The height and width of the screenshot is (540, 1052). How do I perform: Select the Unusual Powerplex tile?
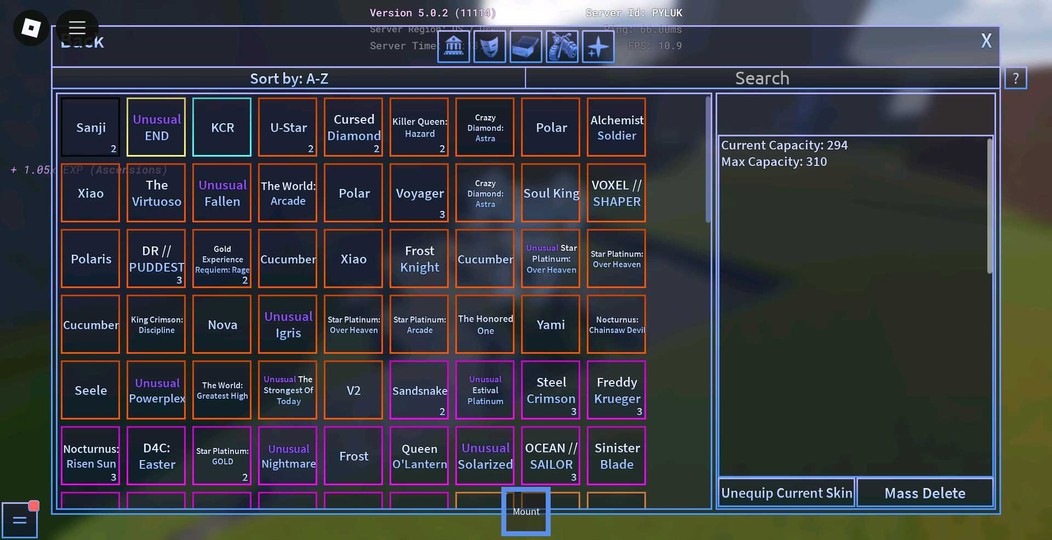(x=156, y=390)
